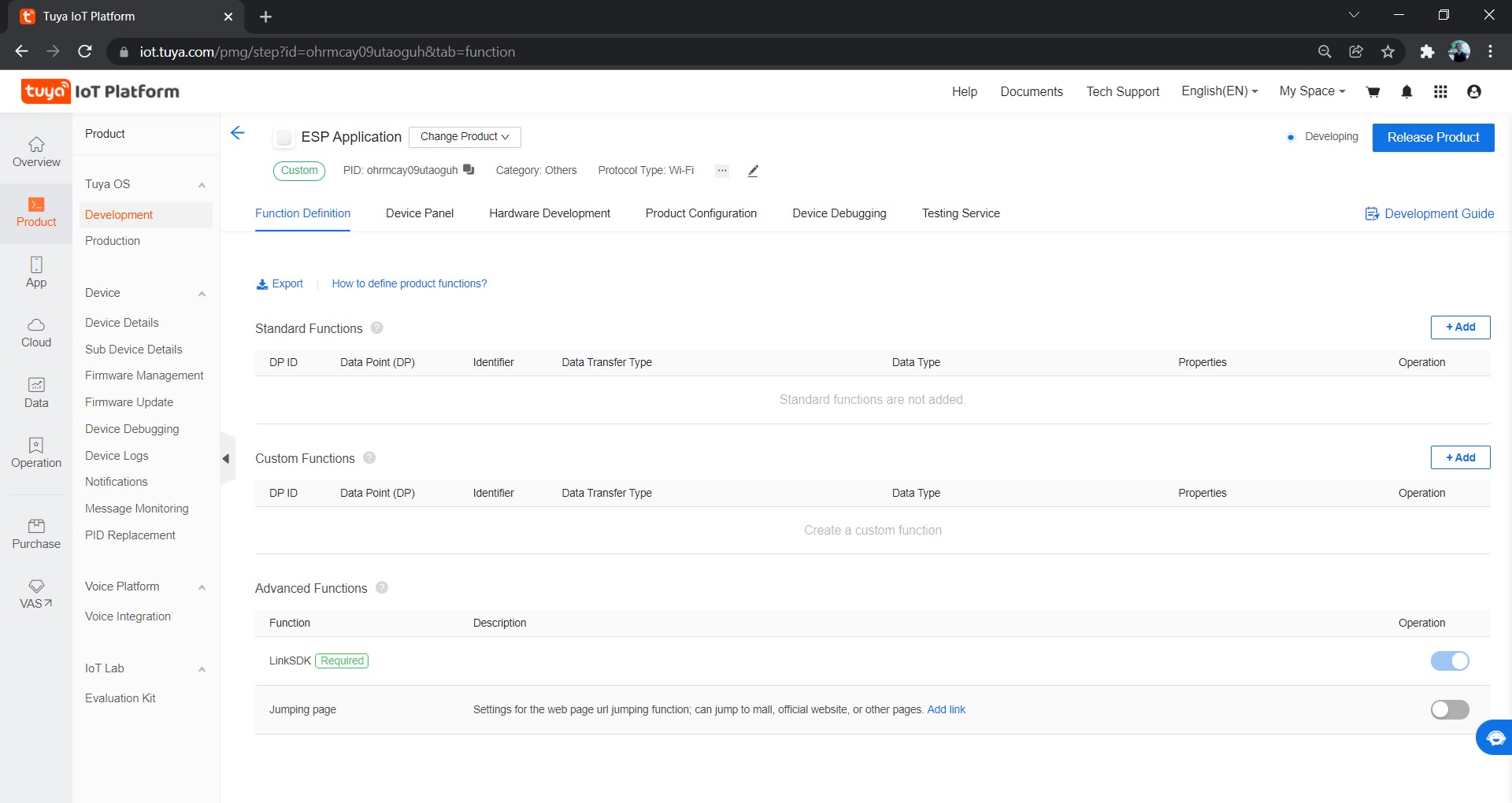The height and width of the screenshot is (803, 1512).
Task: Edit product info with pencil icon
Action: tap(753, 171)
